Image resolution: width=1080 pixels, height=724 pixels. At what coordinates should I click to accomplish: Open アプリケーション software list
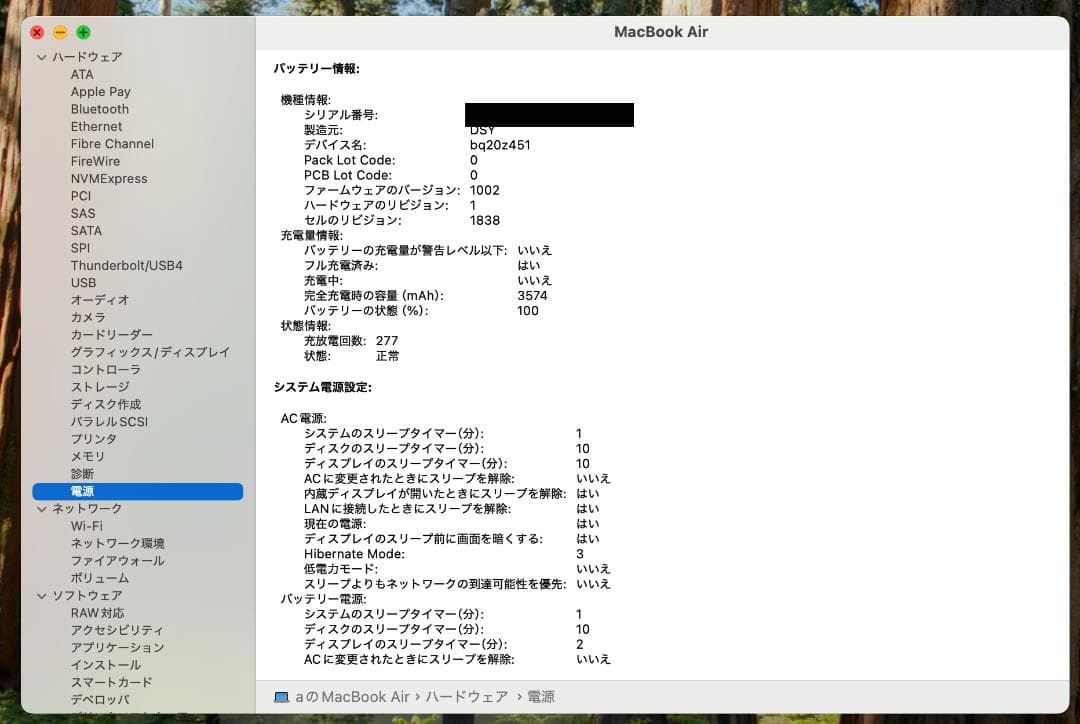117,648
